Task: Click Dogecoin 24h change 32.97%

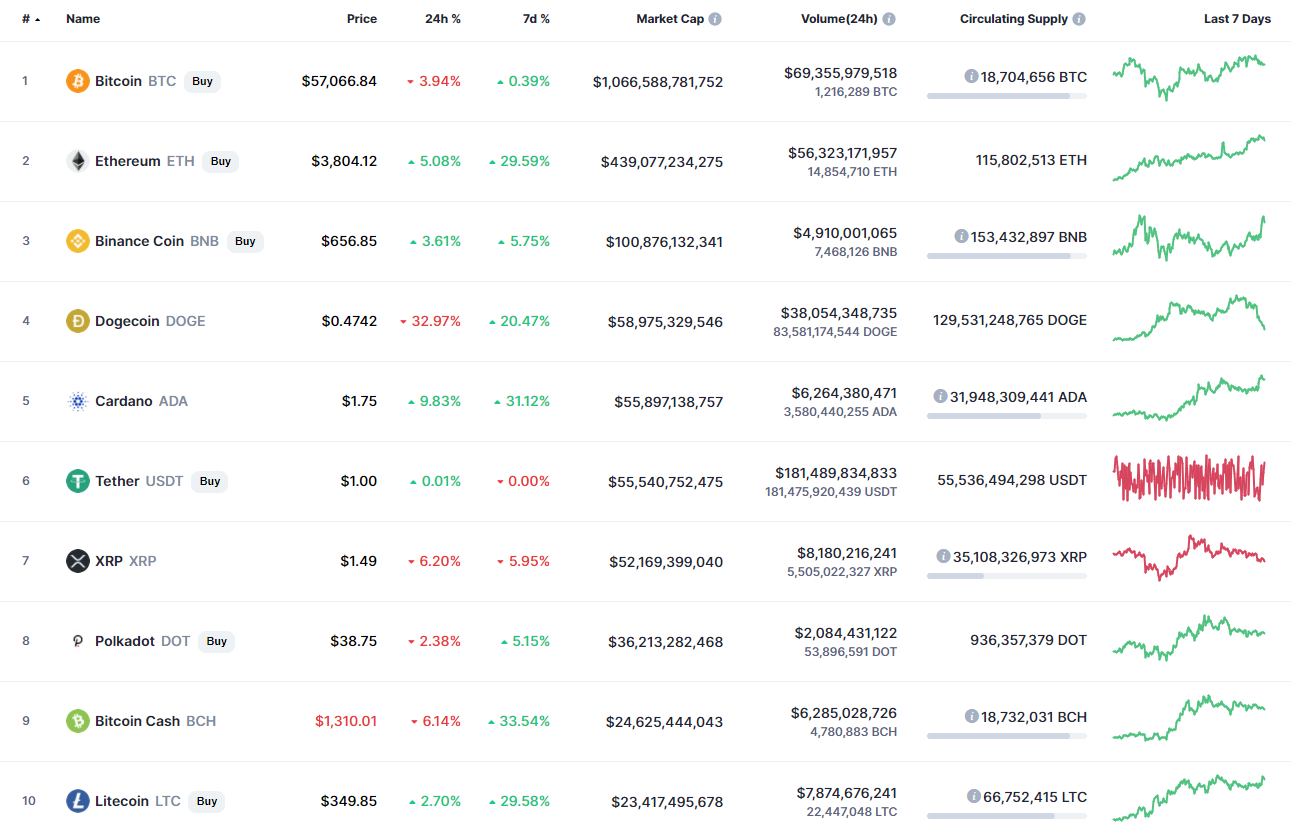Action: click(x=430, y=321)
